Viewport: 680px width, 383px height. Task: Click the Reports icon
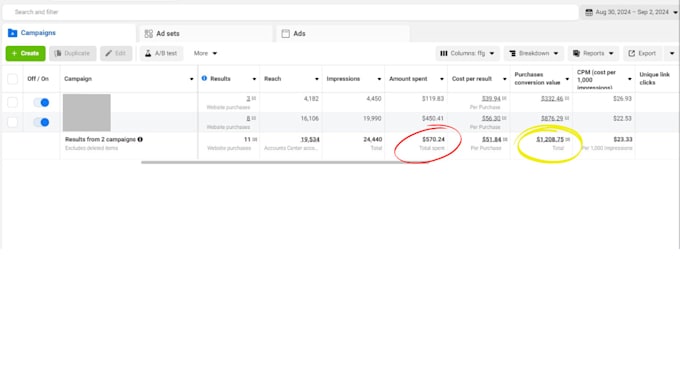(576, 53)
